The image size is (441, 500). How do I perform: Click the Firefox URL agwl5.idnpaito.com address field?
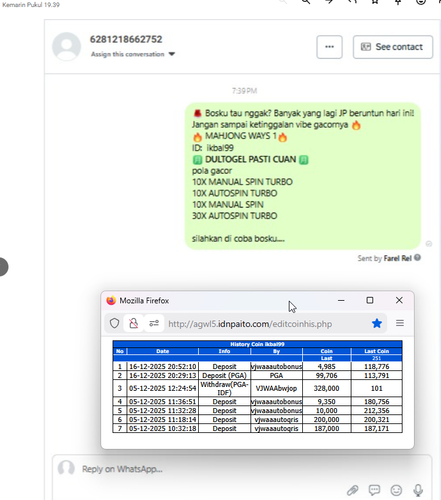[250, 324]
